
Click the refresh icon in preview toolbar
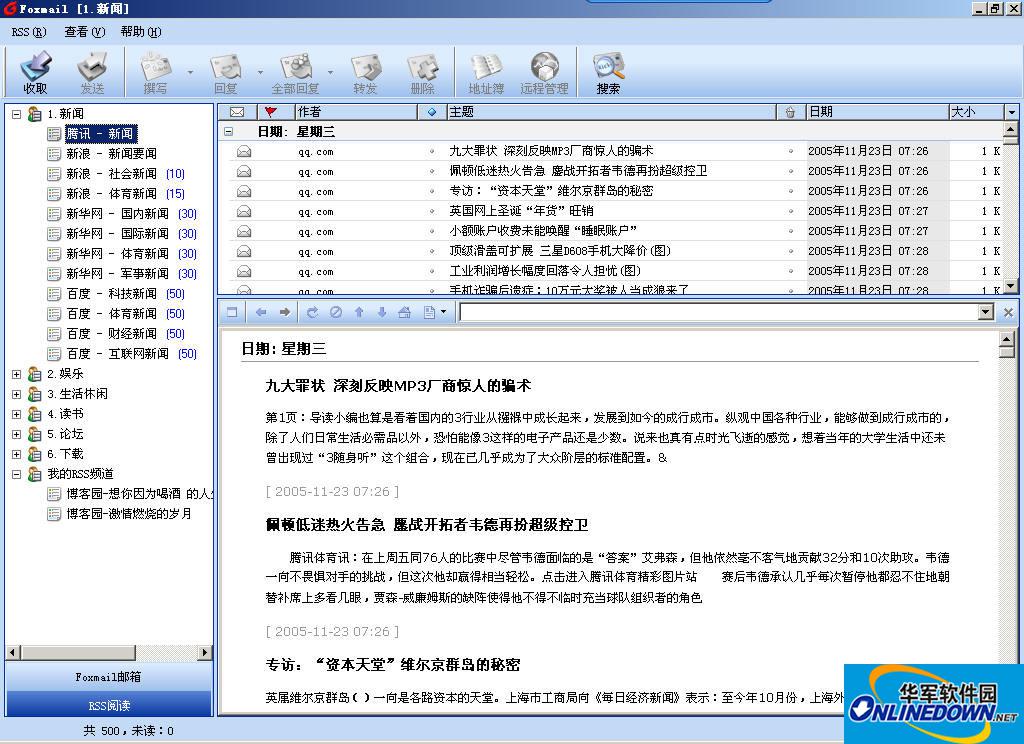(312, 313)
